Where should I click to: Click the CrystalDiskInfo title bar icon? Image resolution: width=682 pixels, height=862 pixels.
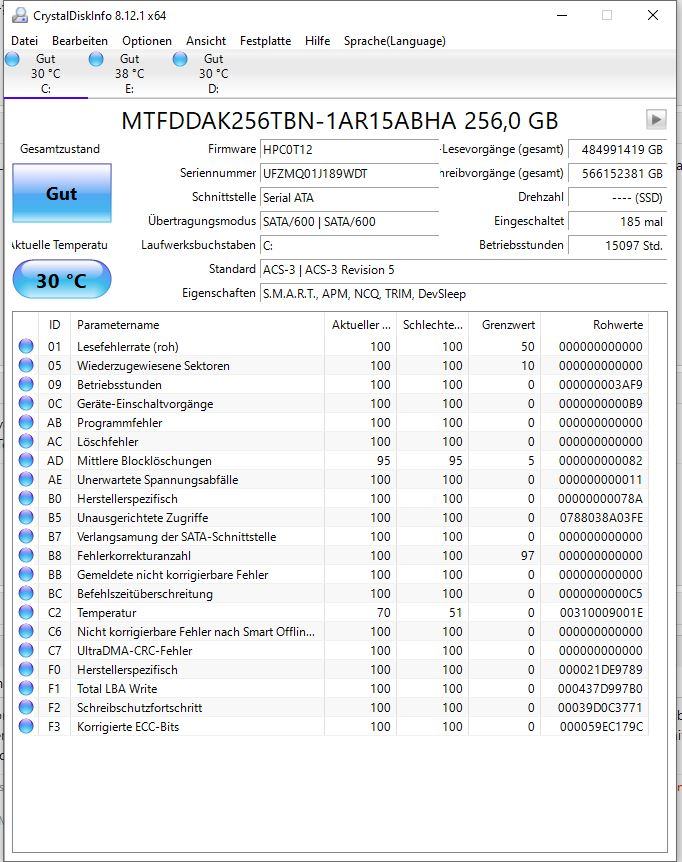tap(20, 15)
